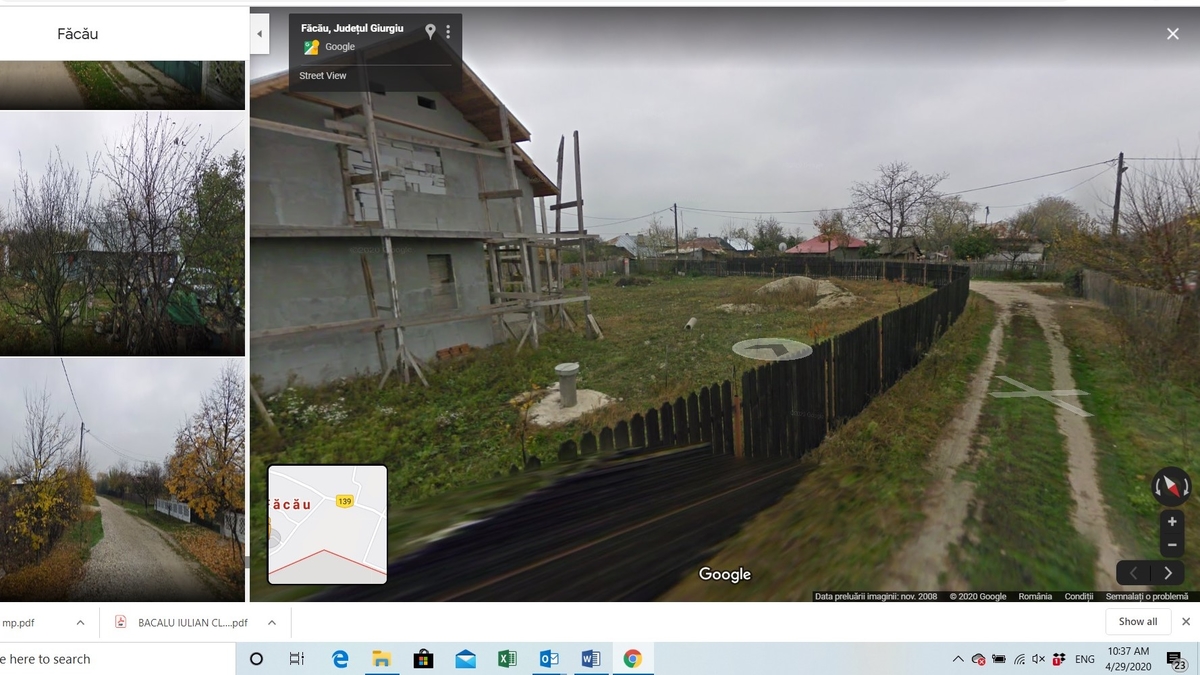Expand options for the mp.pdf download
Image resolution: width=1200 pixels, height=675 pixels.
[80, 622]
